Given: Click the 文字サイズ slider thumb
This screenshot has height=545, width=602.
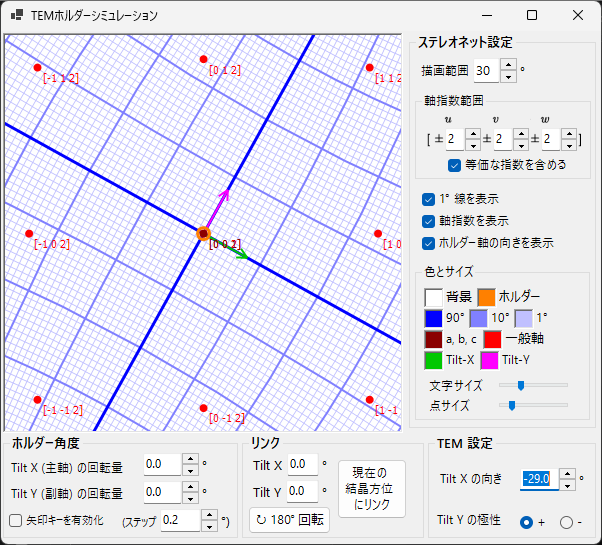Looking at the screenshot, I should coord(521,385).
